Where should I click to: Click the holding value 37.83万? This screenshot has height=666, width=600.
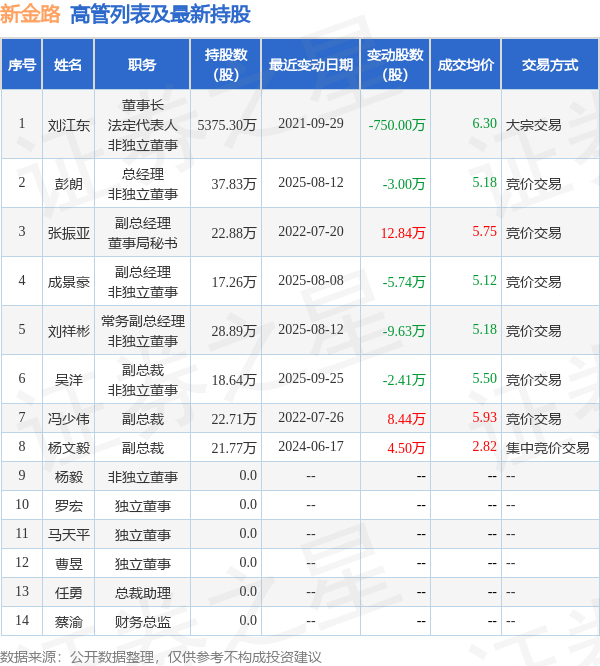pos(234,184)
